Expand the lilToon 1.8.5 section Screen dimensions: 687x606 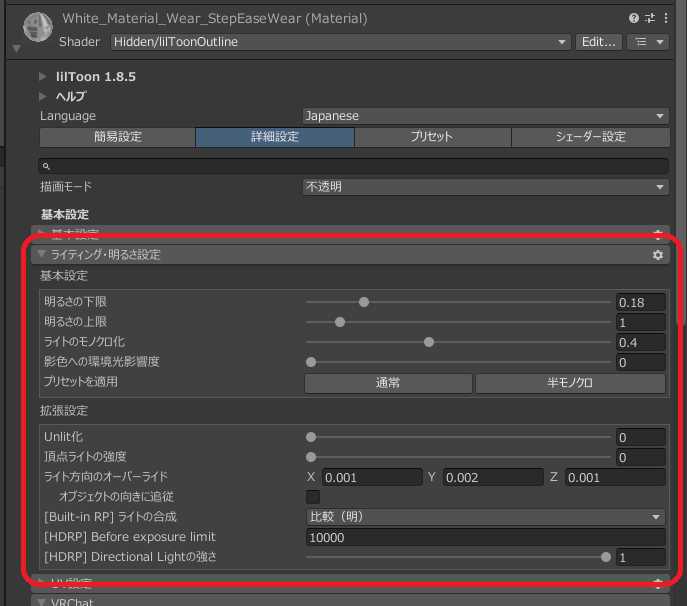42,77
